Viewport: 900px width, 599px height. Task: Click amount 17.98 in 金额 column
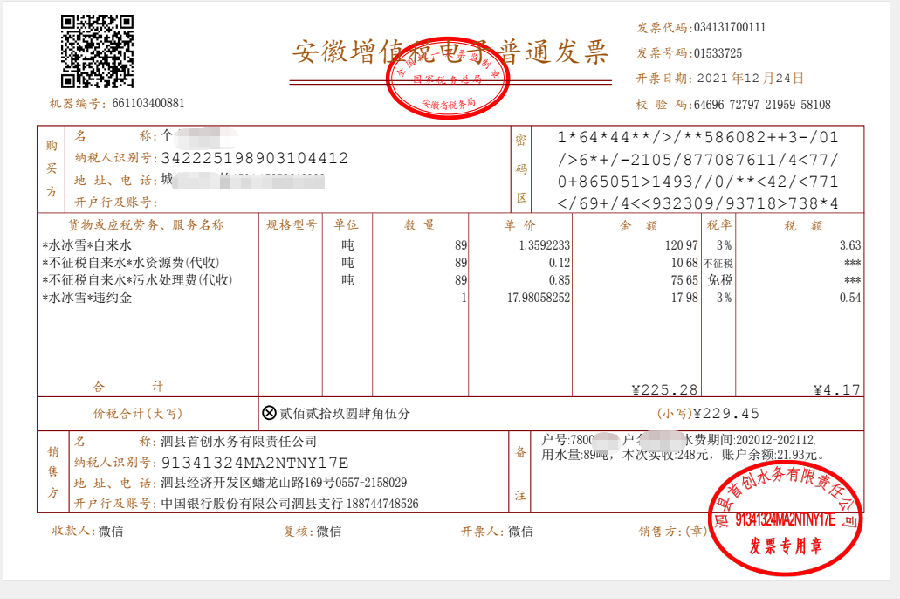(684, 298)
